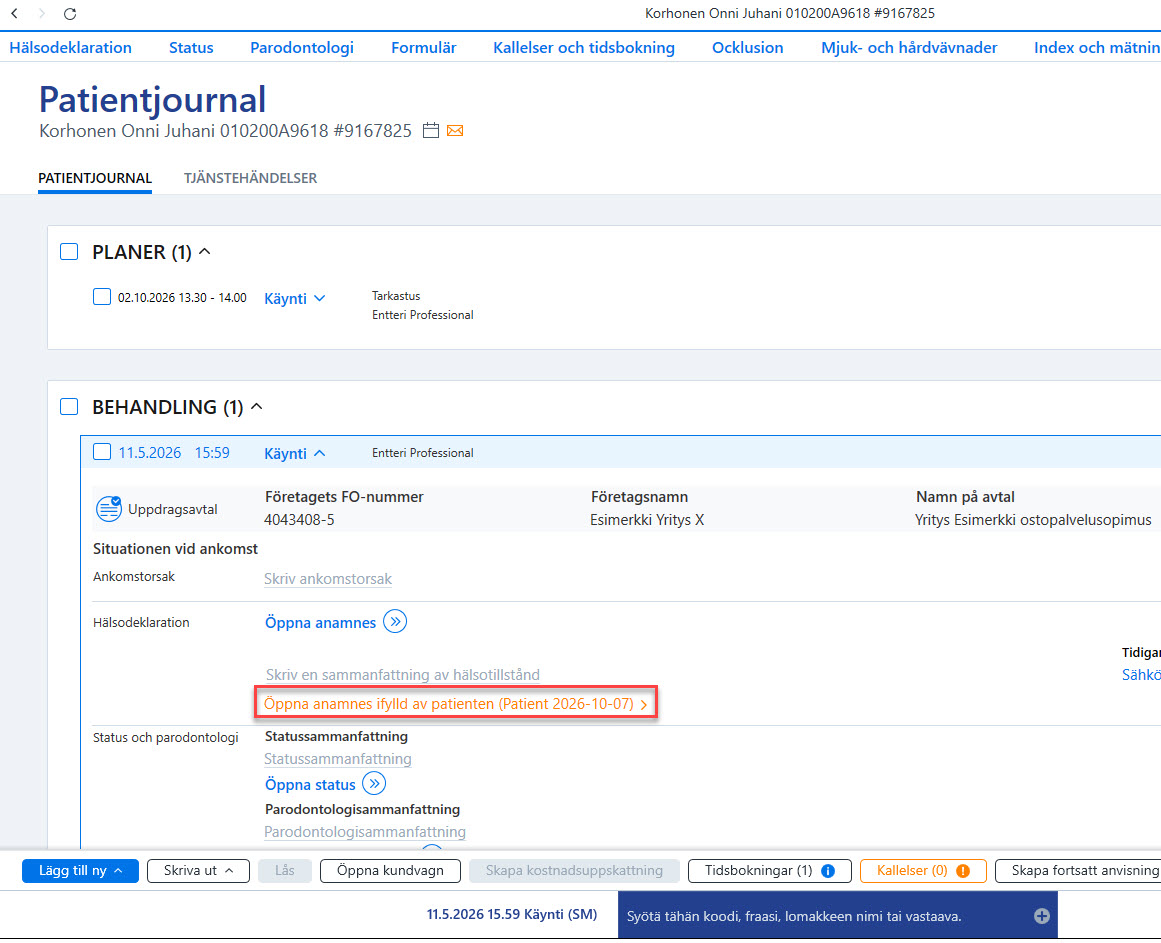
Task: Open the Skriva ut dropdown menu
Action: tap(198, 871)
